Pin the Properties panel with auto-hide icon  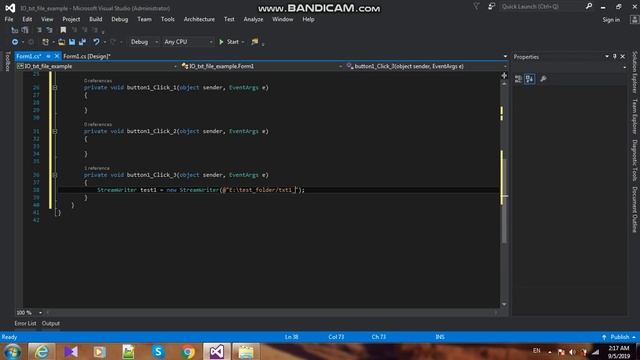point(615,57)
